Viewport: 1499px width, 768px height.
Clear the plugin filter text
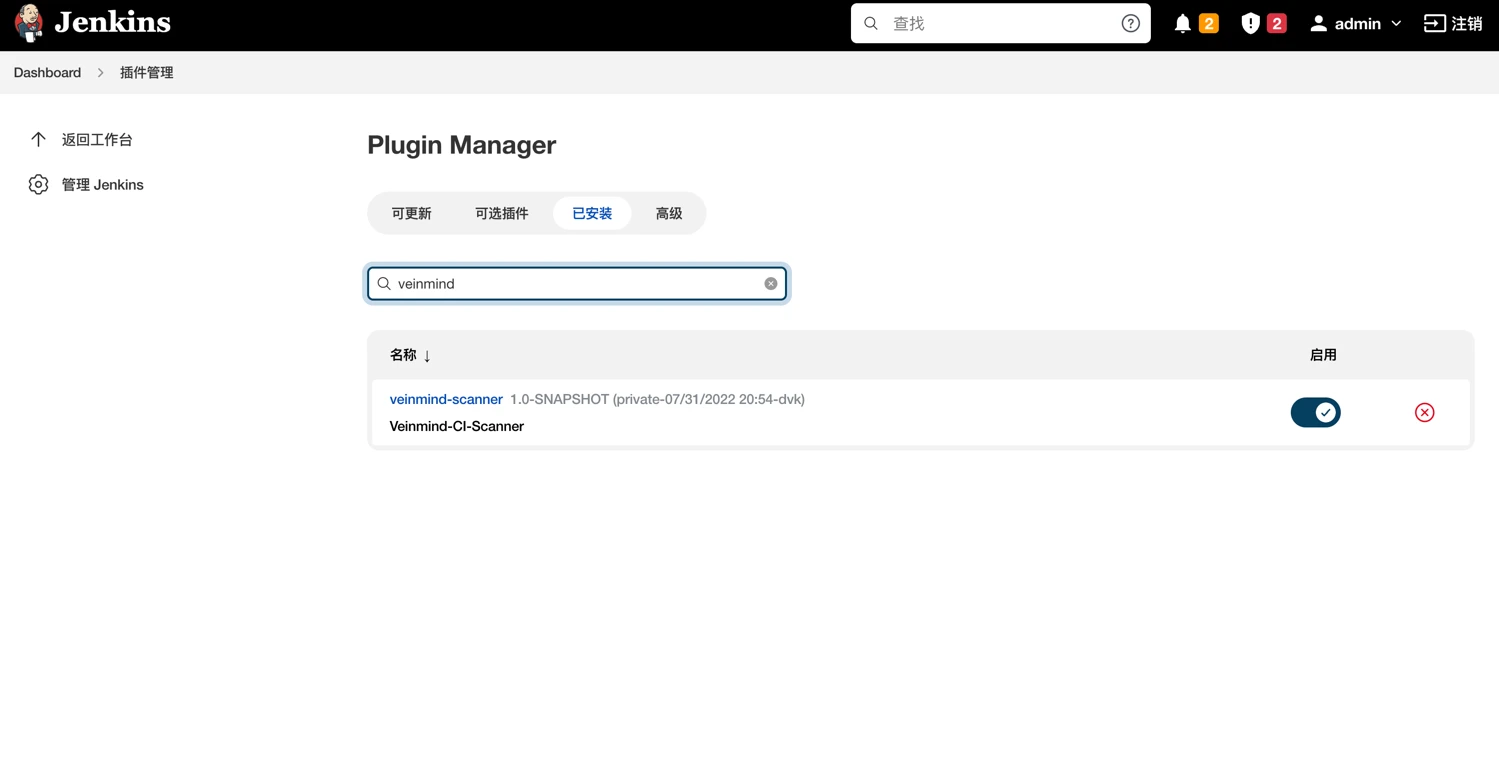point(771,284)
